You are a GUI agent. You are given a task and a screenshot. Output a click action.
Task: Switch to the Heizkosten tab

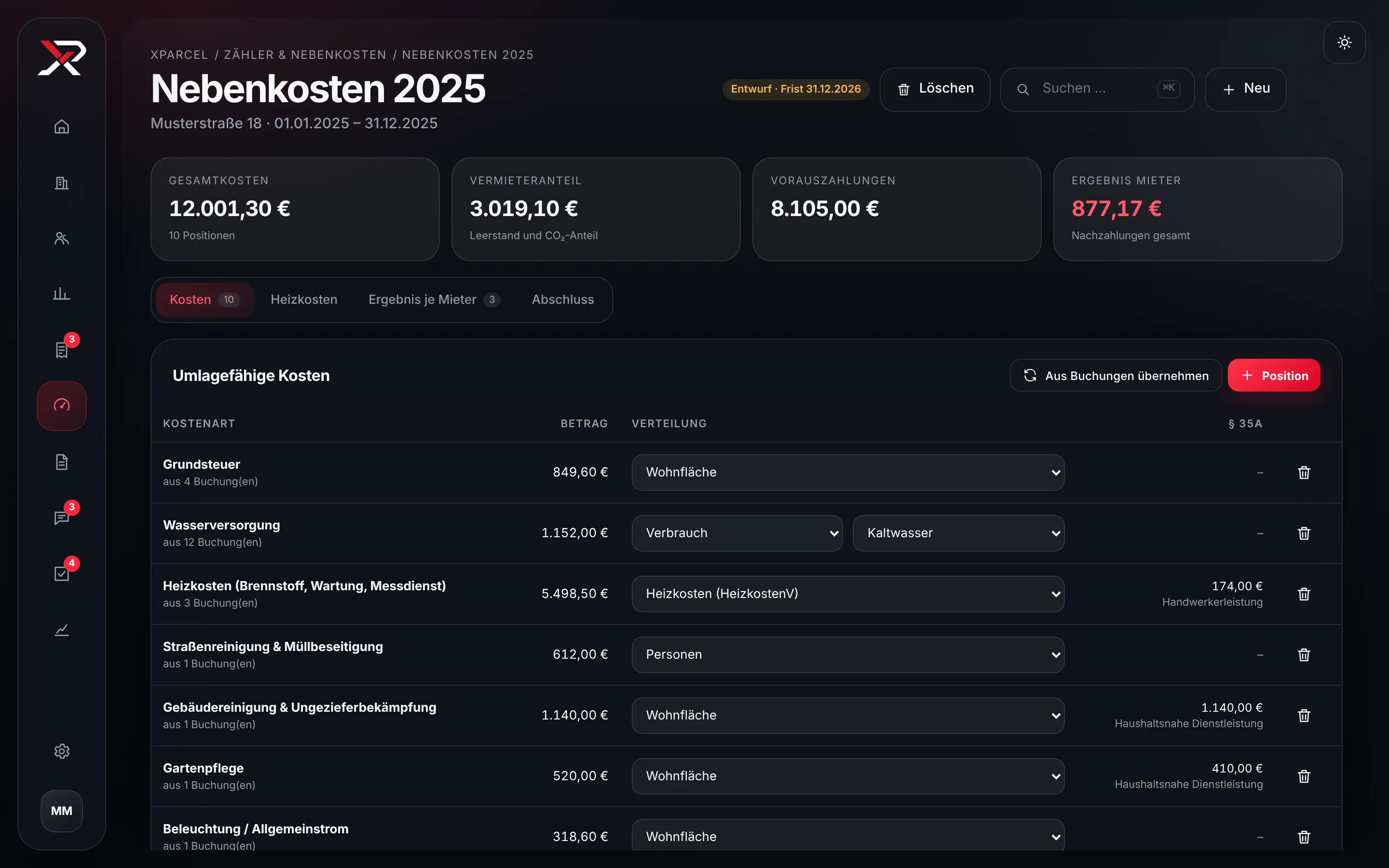coord(304,299)
